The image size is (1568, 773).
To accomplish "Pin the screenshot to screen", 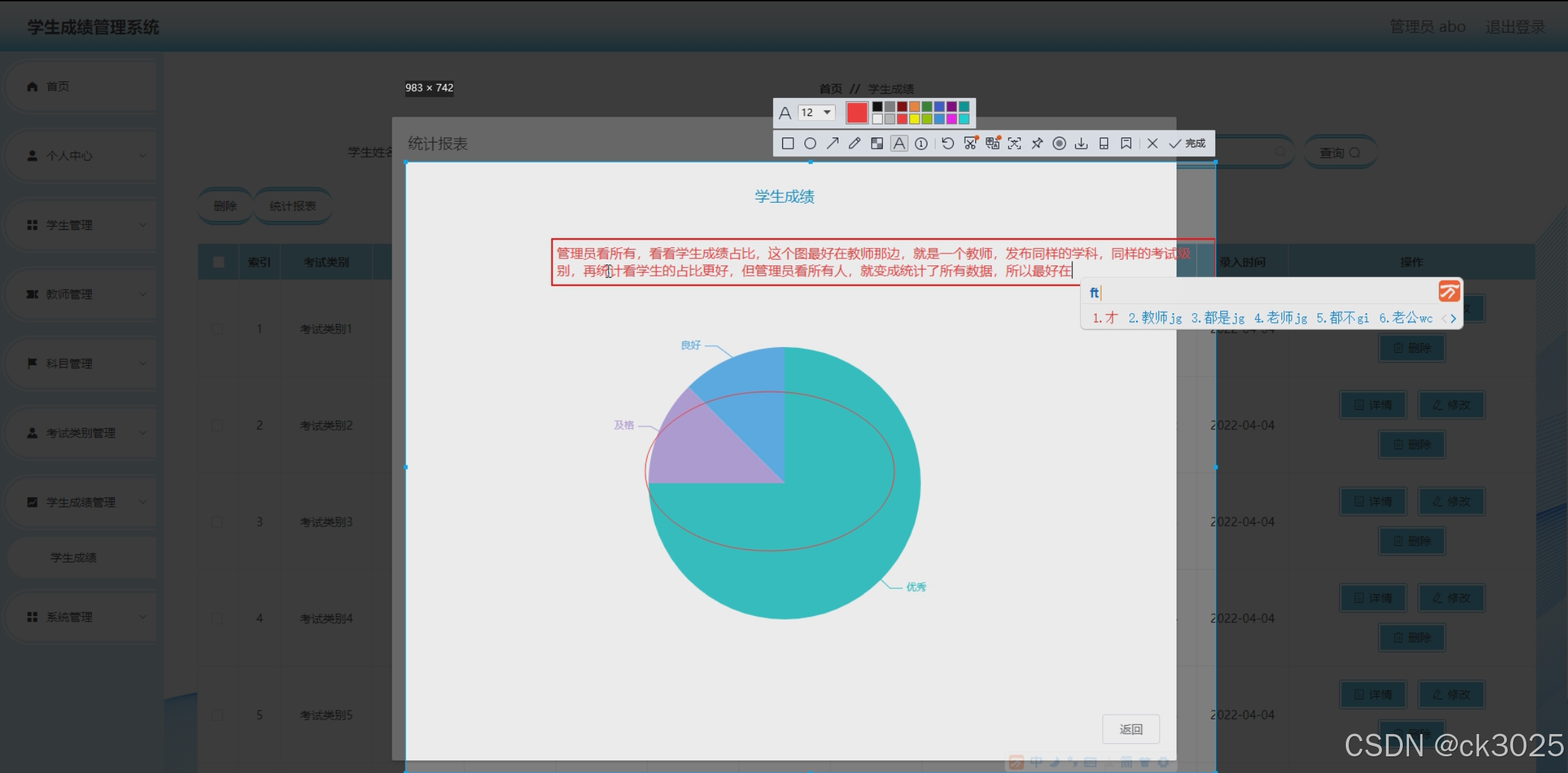I will click(1037, 144).
